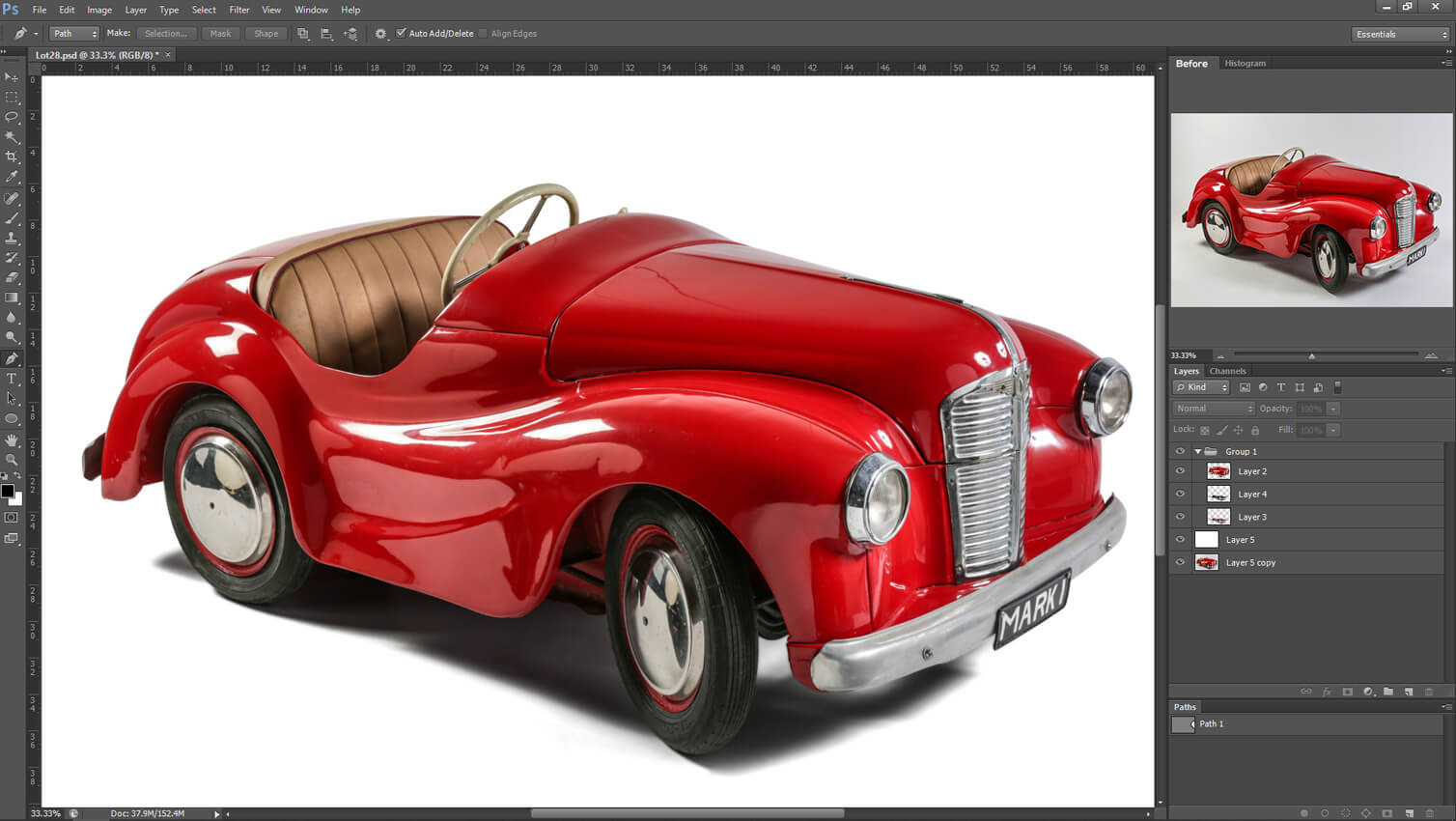
Task: Open the File menu
Action: point(40,10)
